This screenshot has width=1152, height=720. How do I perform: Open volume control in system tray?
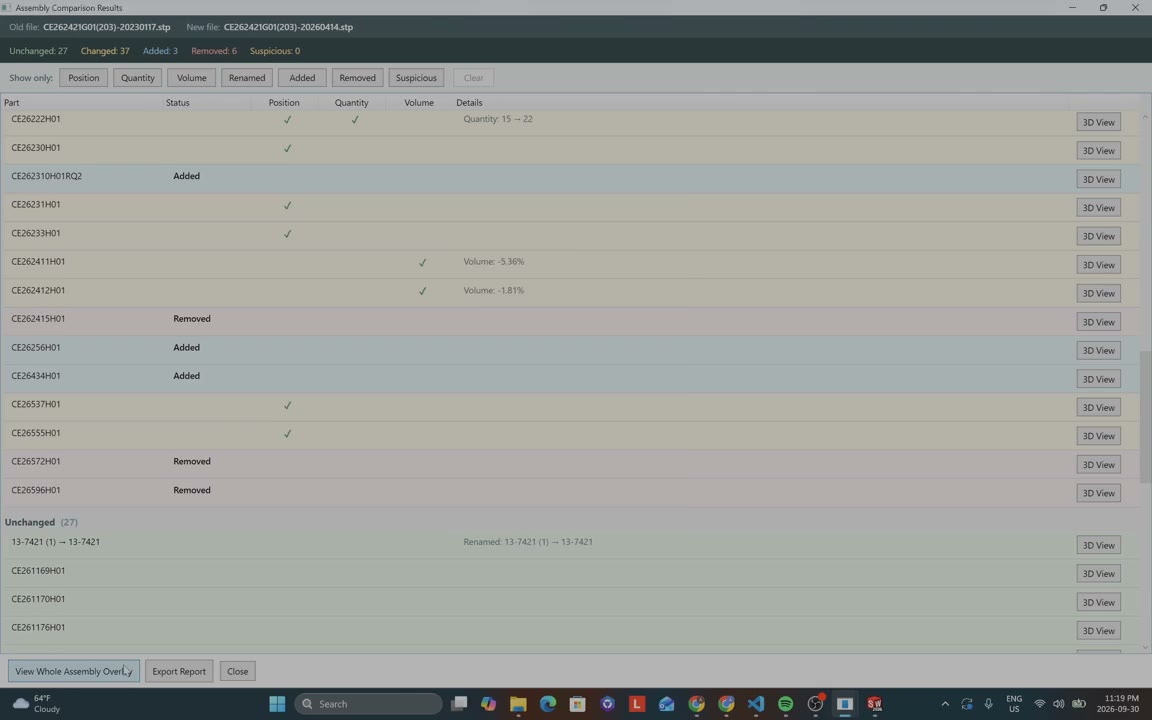click(x=1058, y=704)
